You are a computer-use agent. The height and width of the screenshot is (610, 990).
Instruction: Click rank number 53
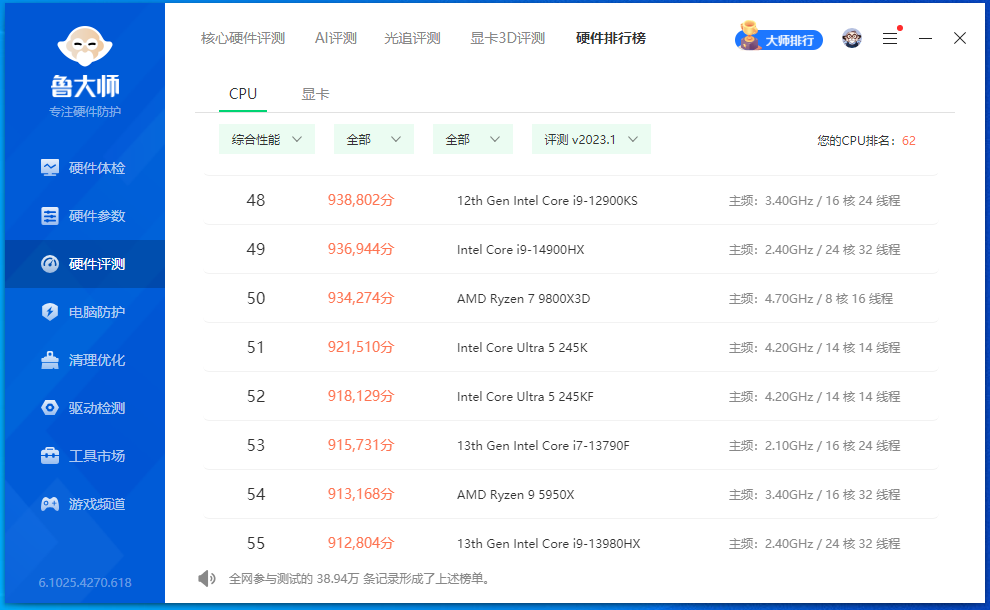coord(256,445)
